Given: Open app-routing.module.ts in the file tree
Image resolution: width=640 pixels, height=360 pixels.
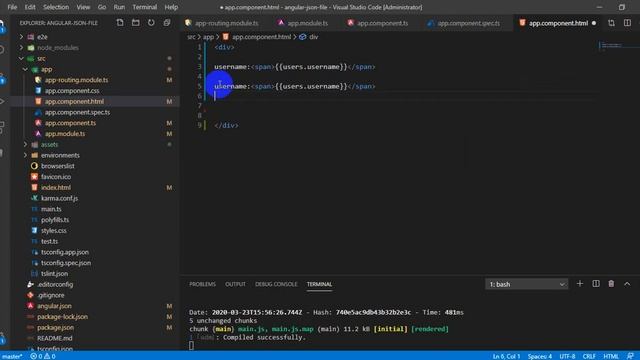Looking at the screenshot, I should pos(76,80).
